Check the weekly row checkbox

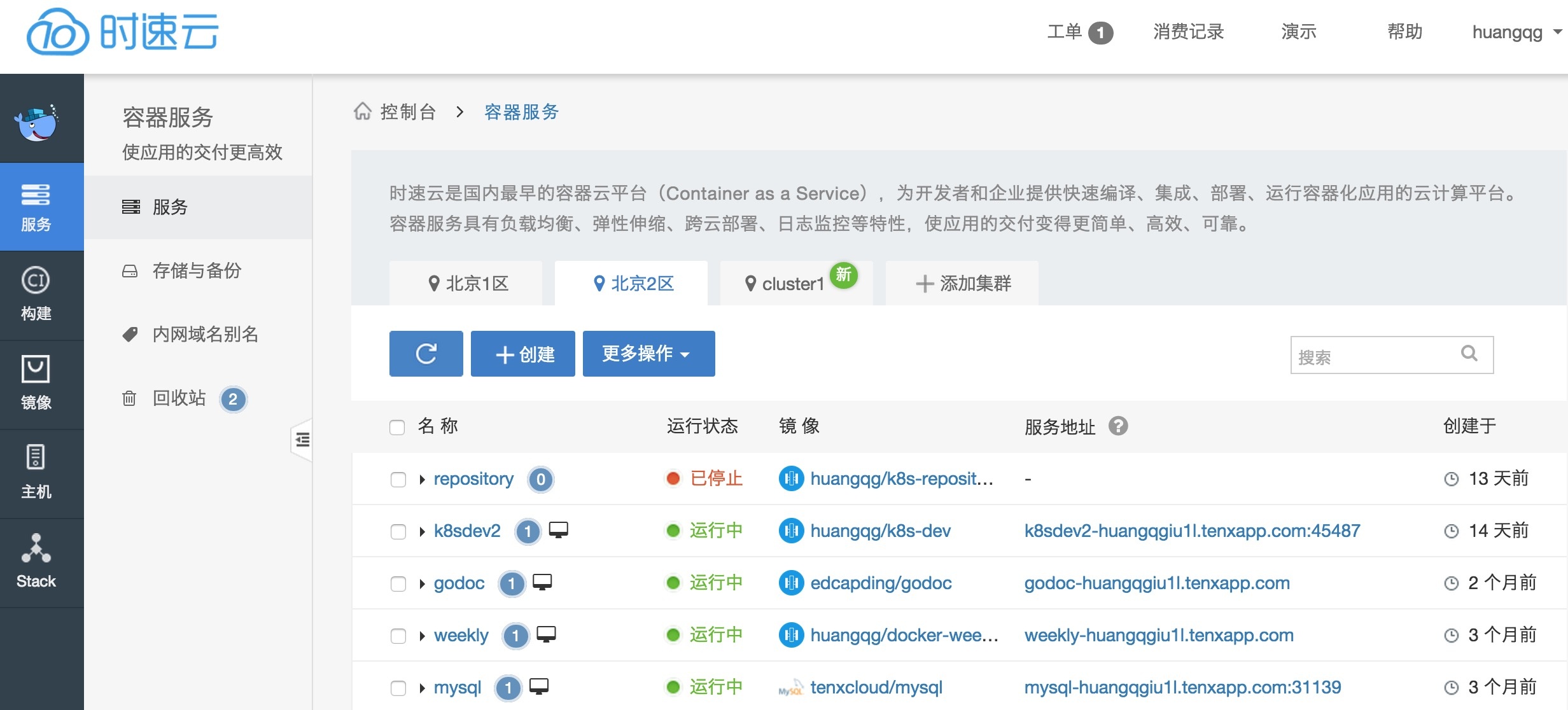tap(398, 636)
